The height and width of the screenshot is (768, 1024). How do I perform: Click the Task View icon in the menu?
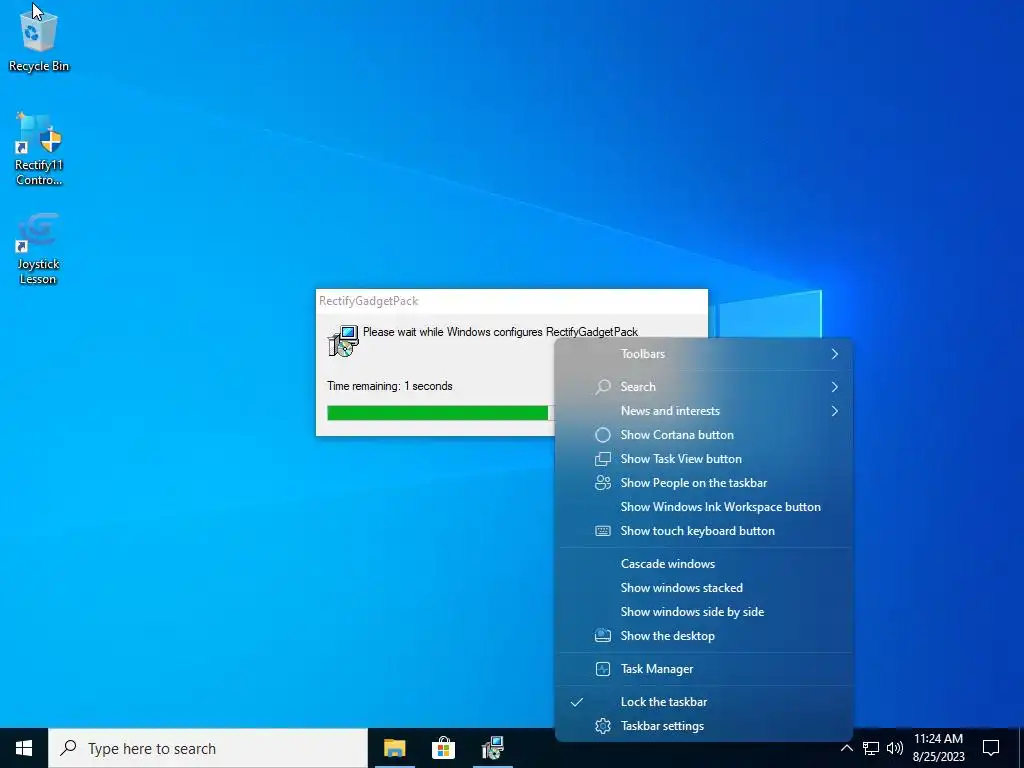603,459
